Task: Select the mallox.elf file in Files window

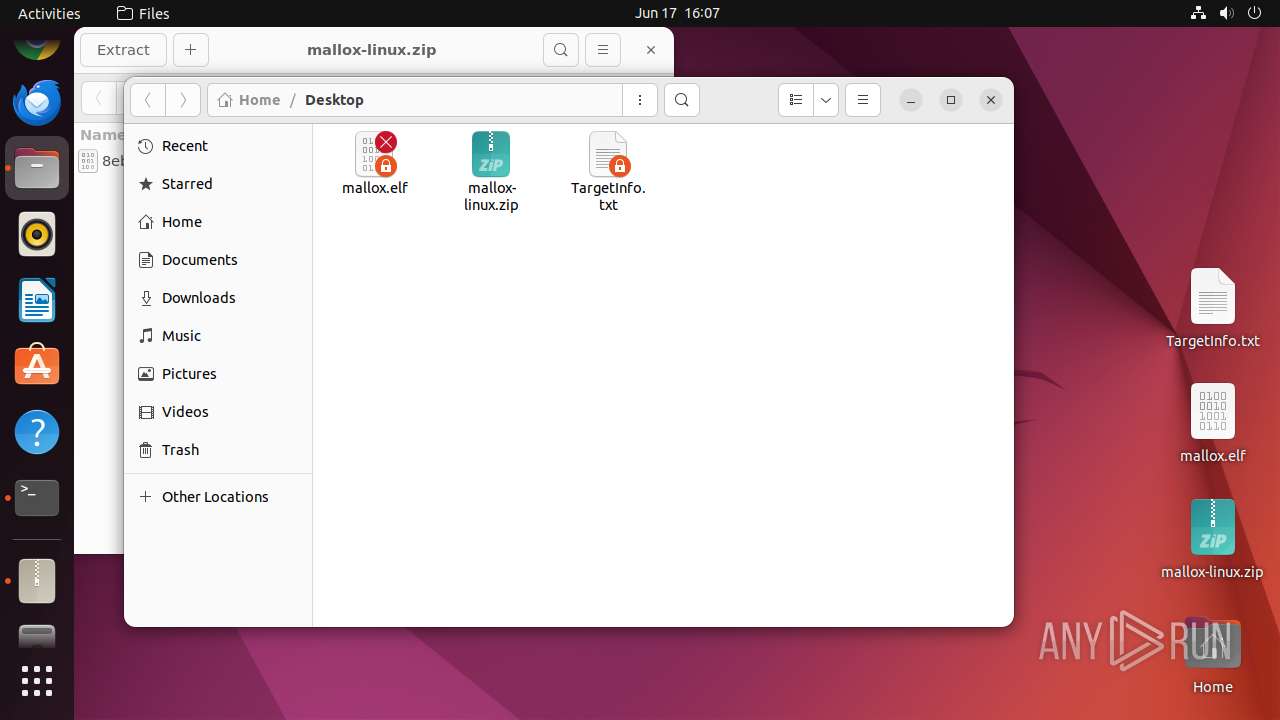Action: click(375, 164)
